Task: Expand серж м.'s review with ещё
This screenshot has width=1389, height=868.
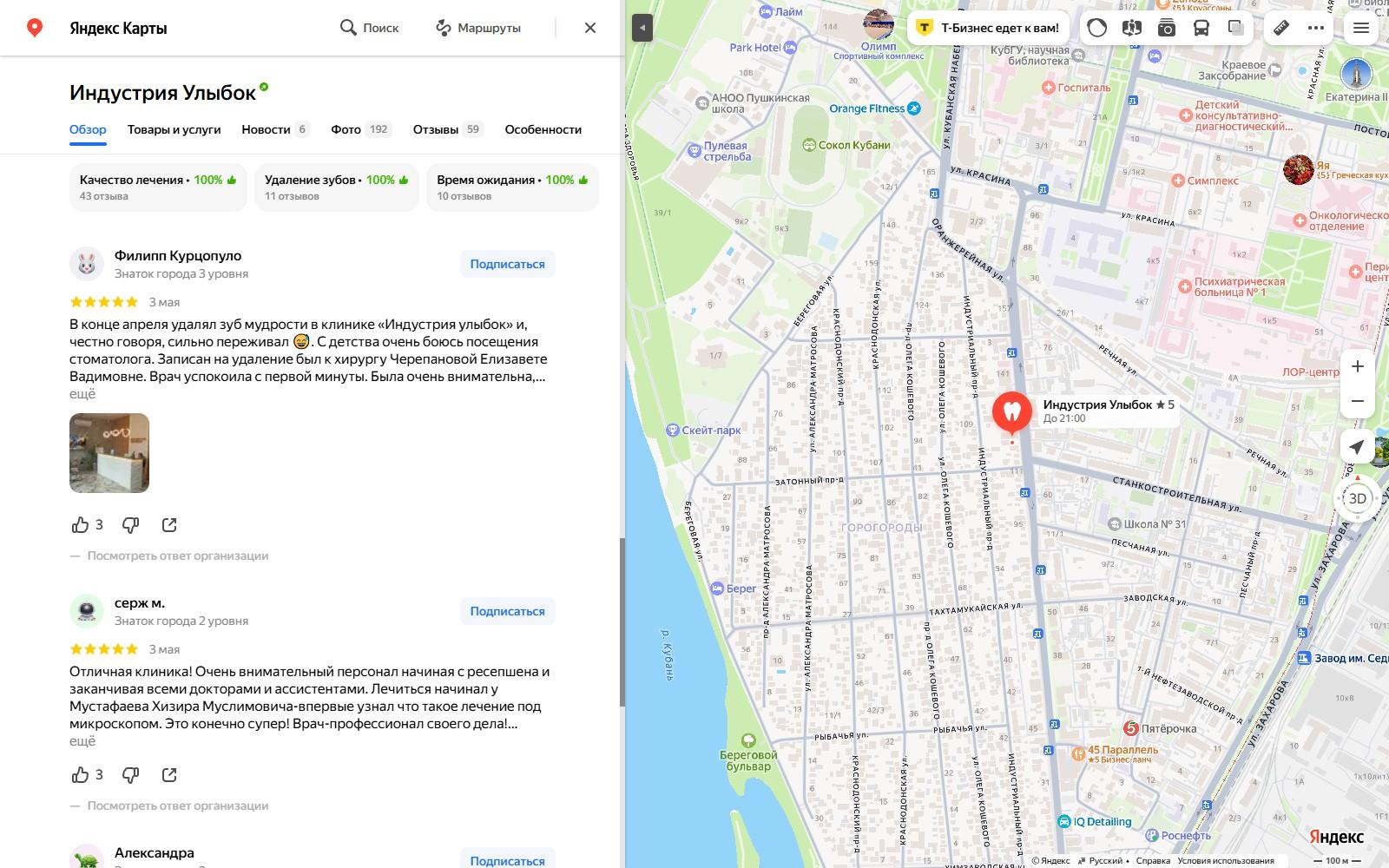Action: [82, 741]
